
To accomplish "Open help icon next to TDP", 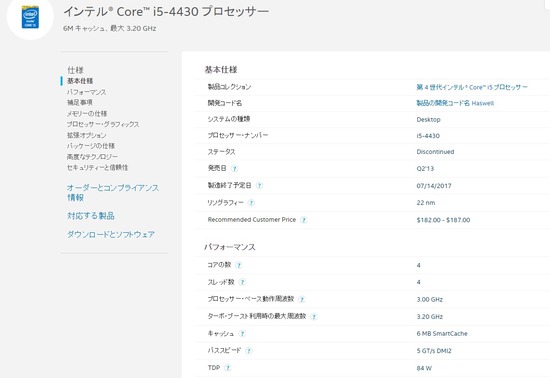I will click(x=228, y=368).
